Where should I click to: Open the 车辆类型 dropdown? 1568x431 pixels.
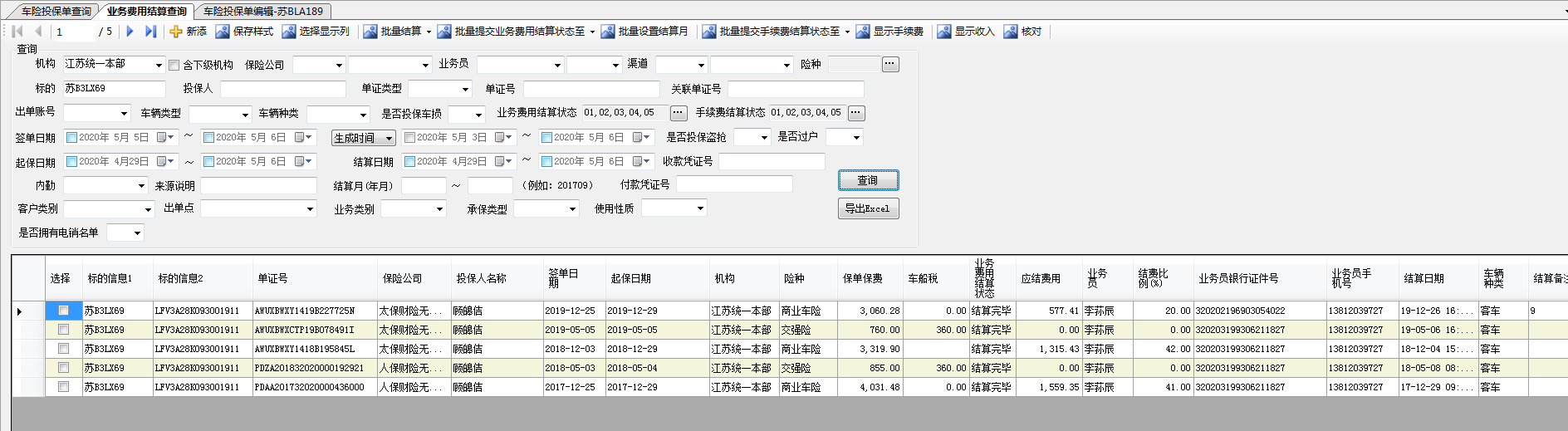click(245, 115)
